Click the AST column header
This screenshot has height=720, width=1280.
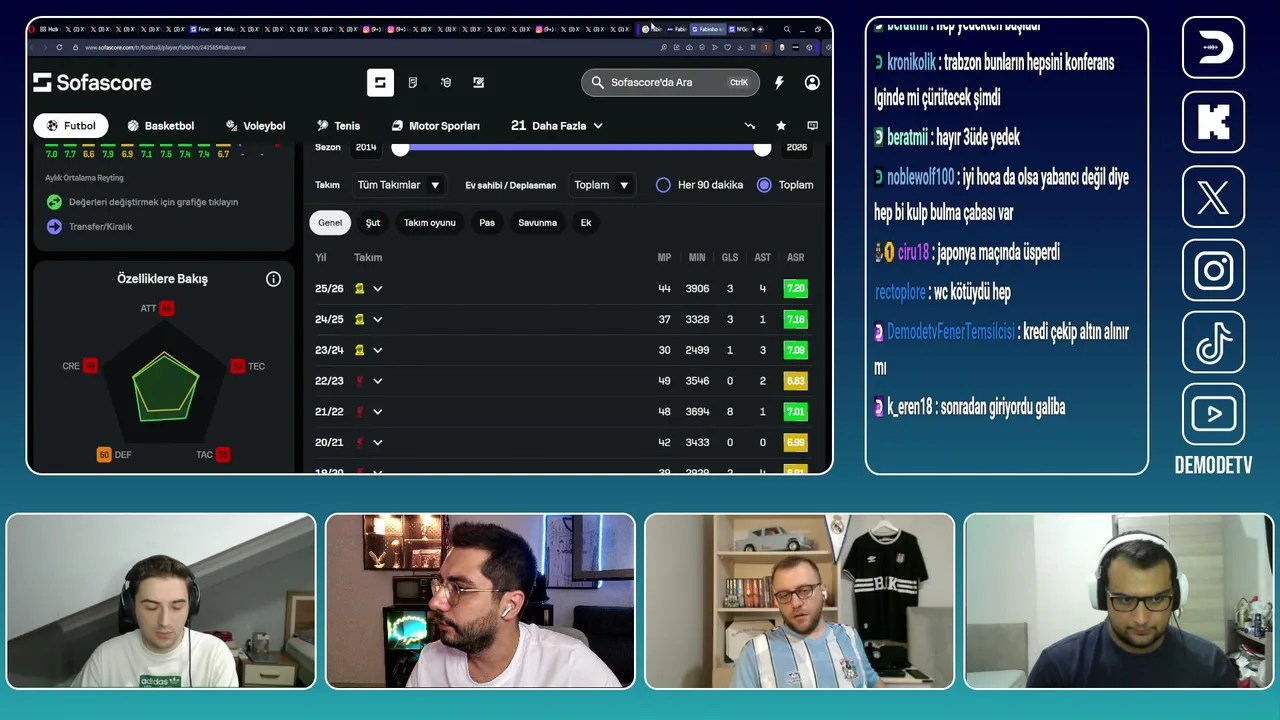(x=763, y=258)
